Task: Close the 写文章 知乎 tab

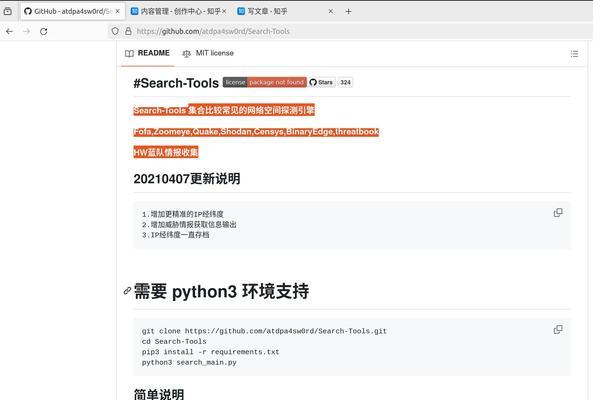Action: [331, 11]
